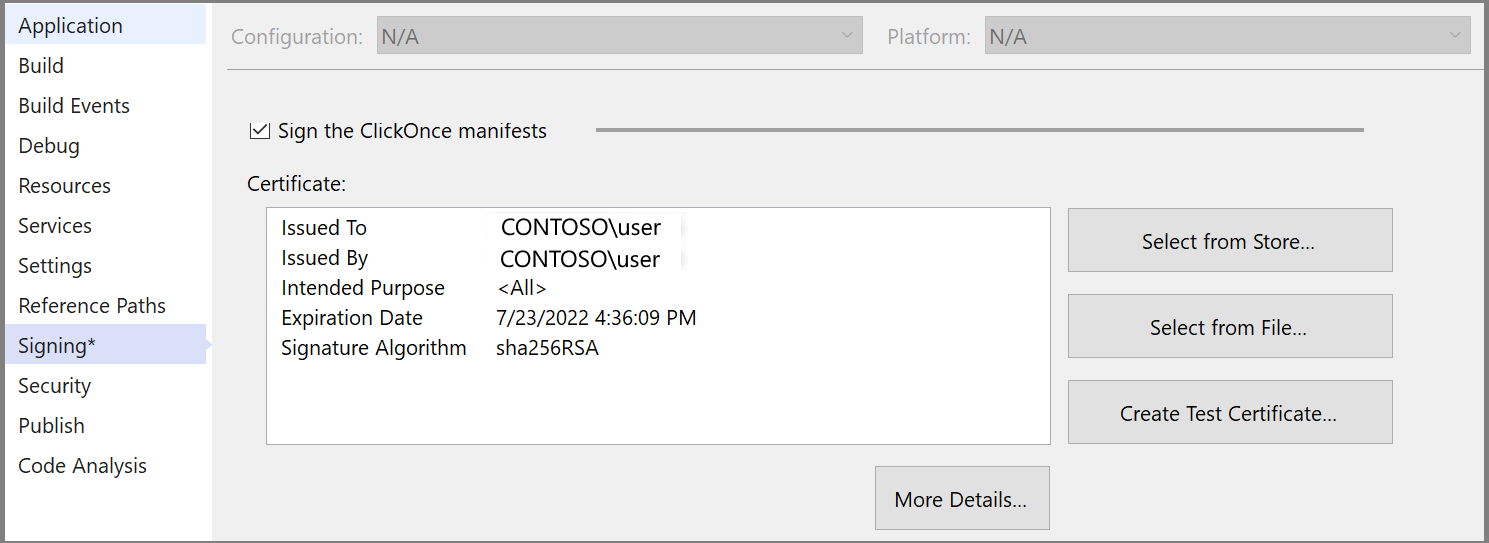Open the Code Analysis tab

pyautogui.click(x=82, y=466)
